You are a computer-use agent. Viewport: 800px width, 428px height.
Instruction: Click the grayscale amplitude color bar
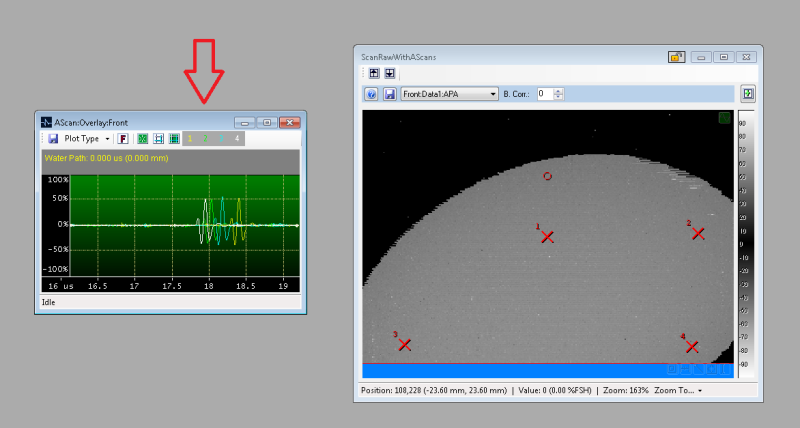746,244
